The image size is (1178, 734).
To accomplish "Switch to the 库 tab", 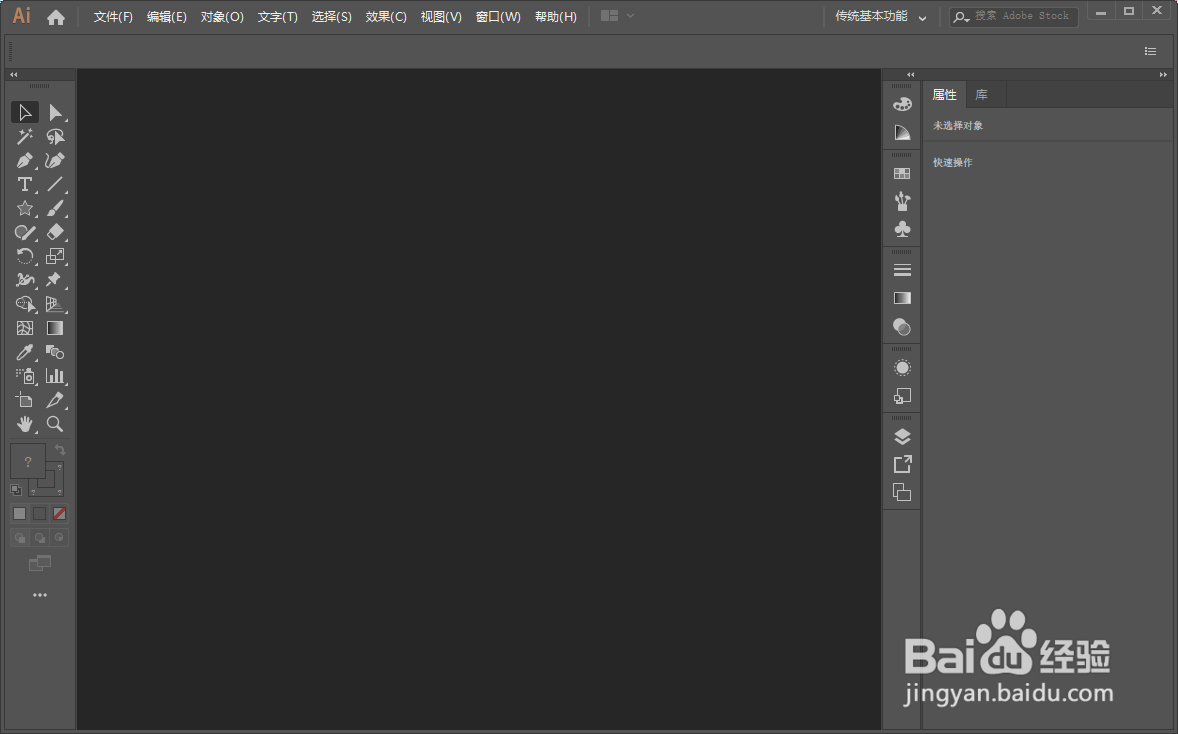I will (x=981, y=95).
